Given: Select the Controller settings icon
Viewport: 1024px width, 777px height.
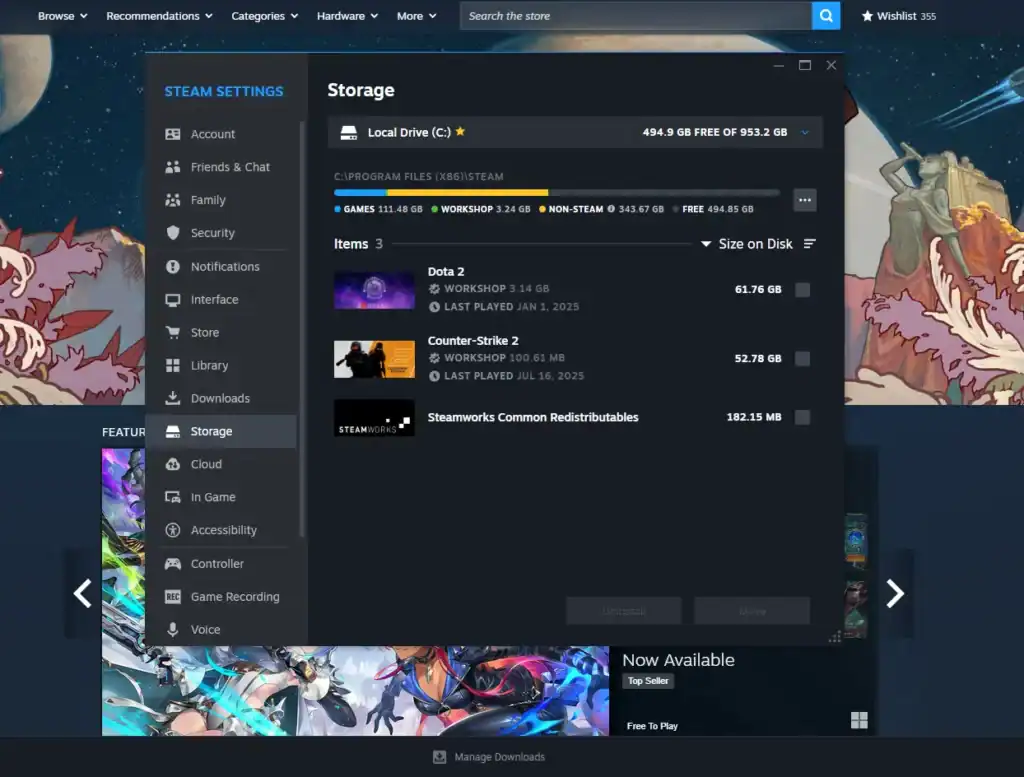Looking at the screenshot, I should 173,563.
